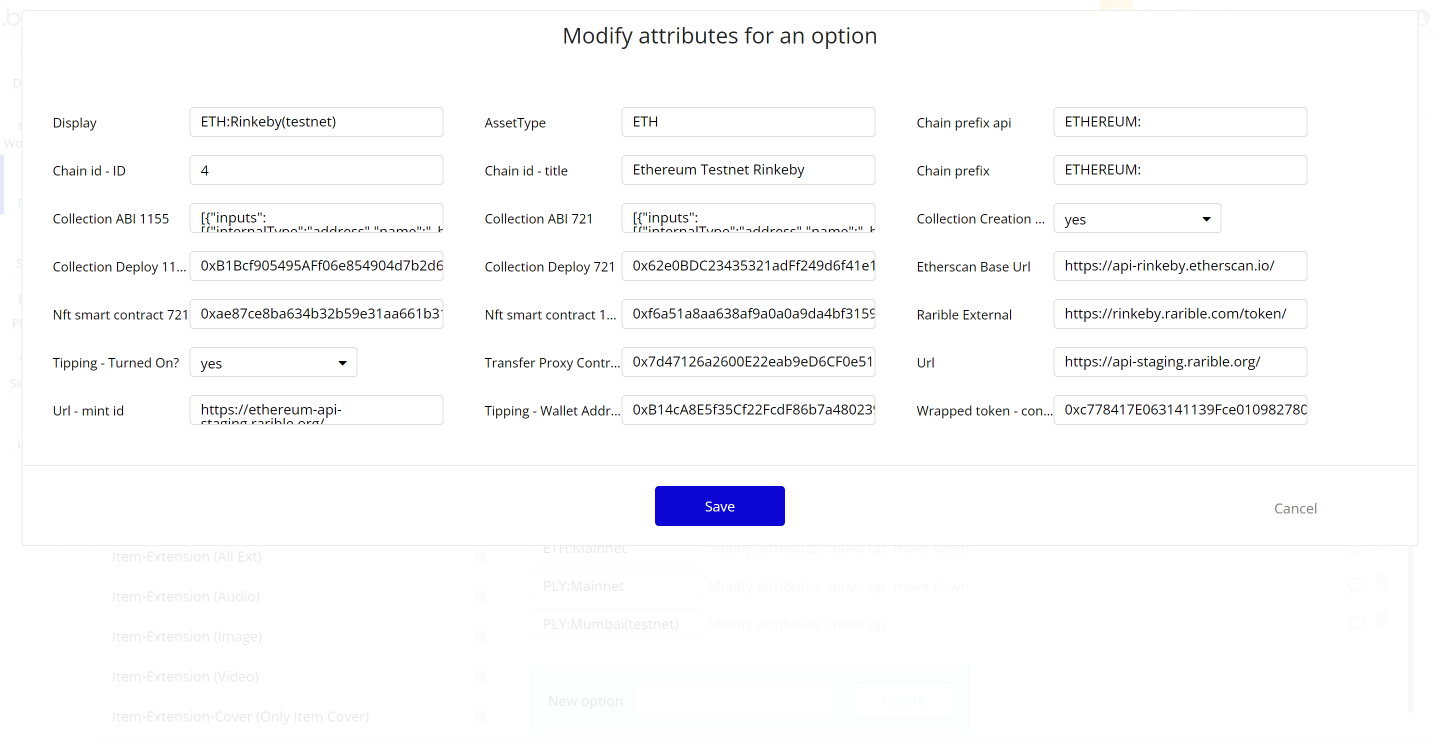Click the delete icon beside Item-Extension (Video)
Screen dimensions: 1440x752
[x=480, y=676]
